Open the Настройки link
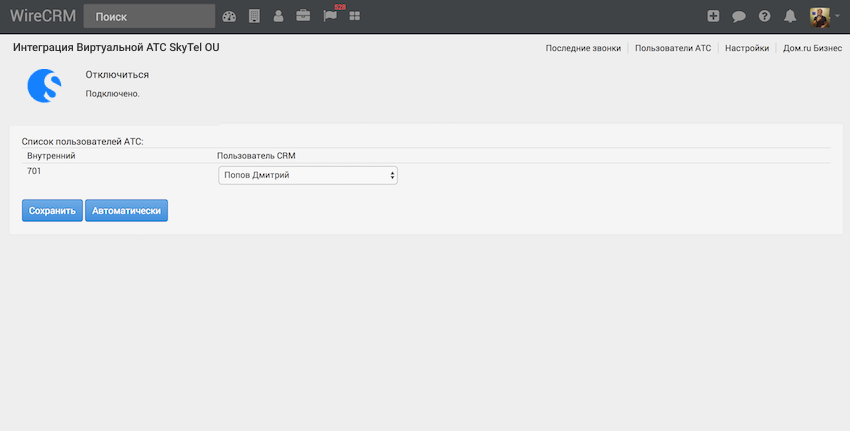The height and width of the screenshot is (431, 850). coord(747,48)
